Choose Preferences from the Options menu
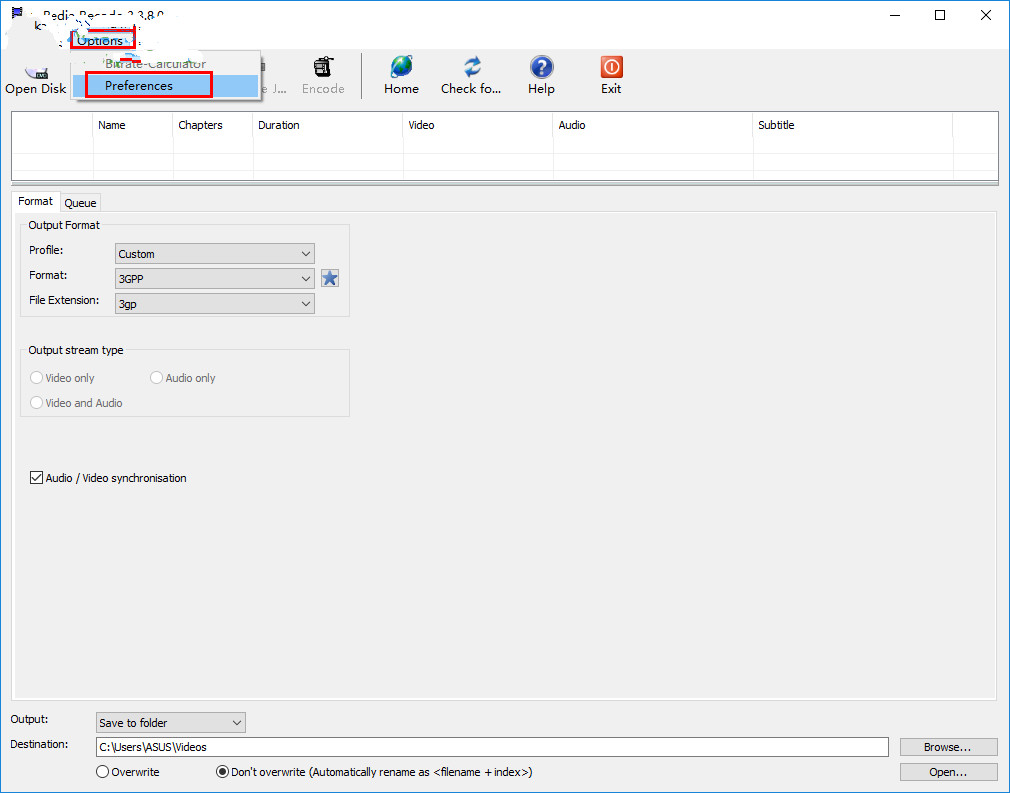1010x793 pixels. pyautogui.click(x=139, y=86)
